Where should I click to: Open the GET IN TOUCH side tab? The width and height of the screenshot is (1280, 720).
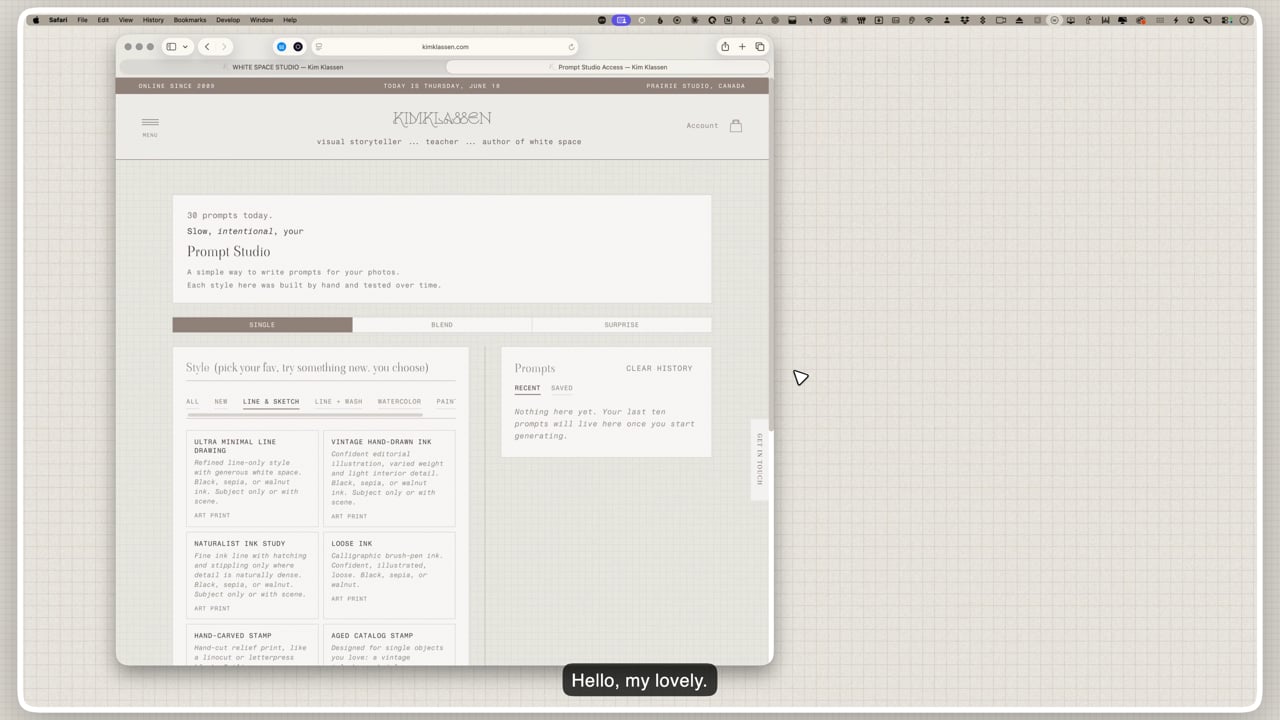pos(759,459)
